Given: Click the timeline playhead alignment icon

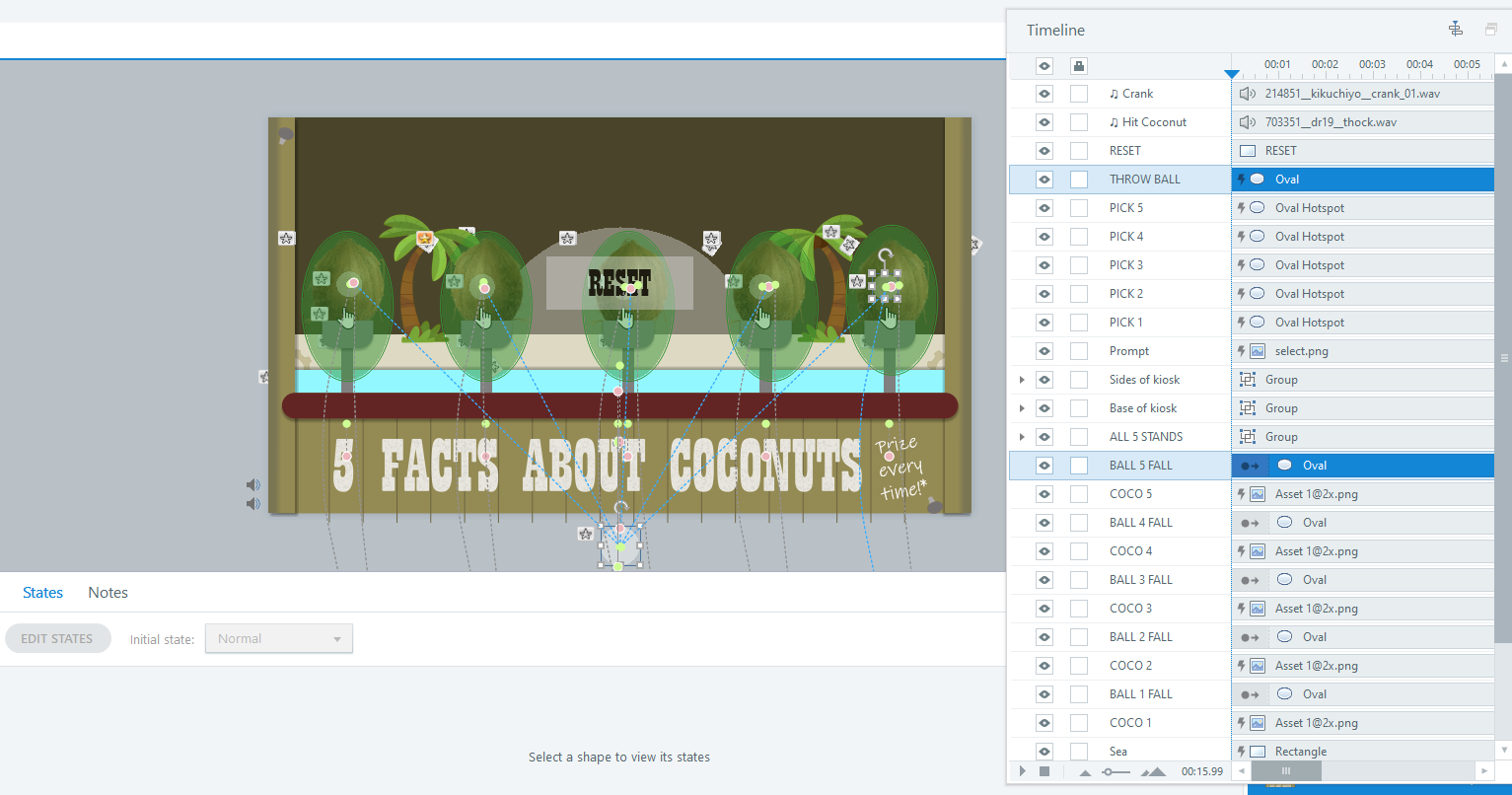Looking at the screenshot, I should coord(1455,29).
